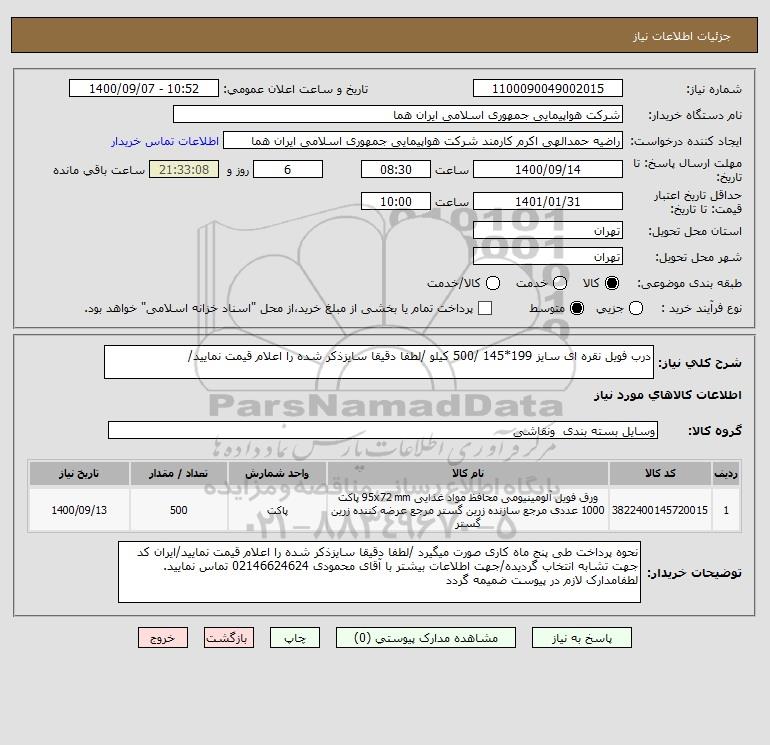Choose the متوسط purchase type radio
Screen dimensions: 770x745
577,308
